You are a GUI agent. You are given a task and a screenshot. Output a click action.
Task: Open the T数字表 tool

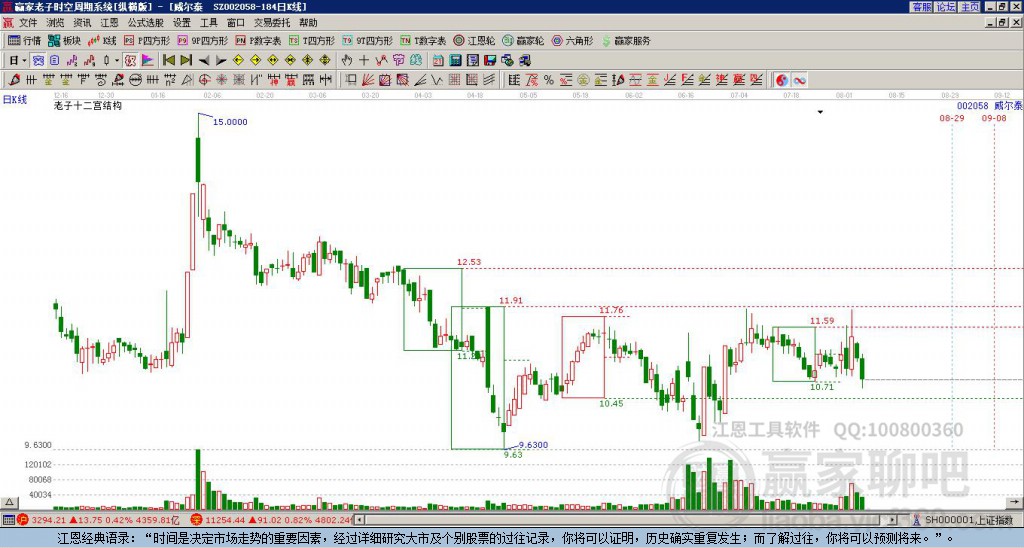(423, 40)
